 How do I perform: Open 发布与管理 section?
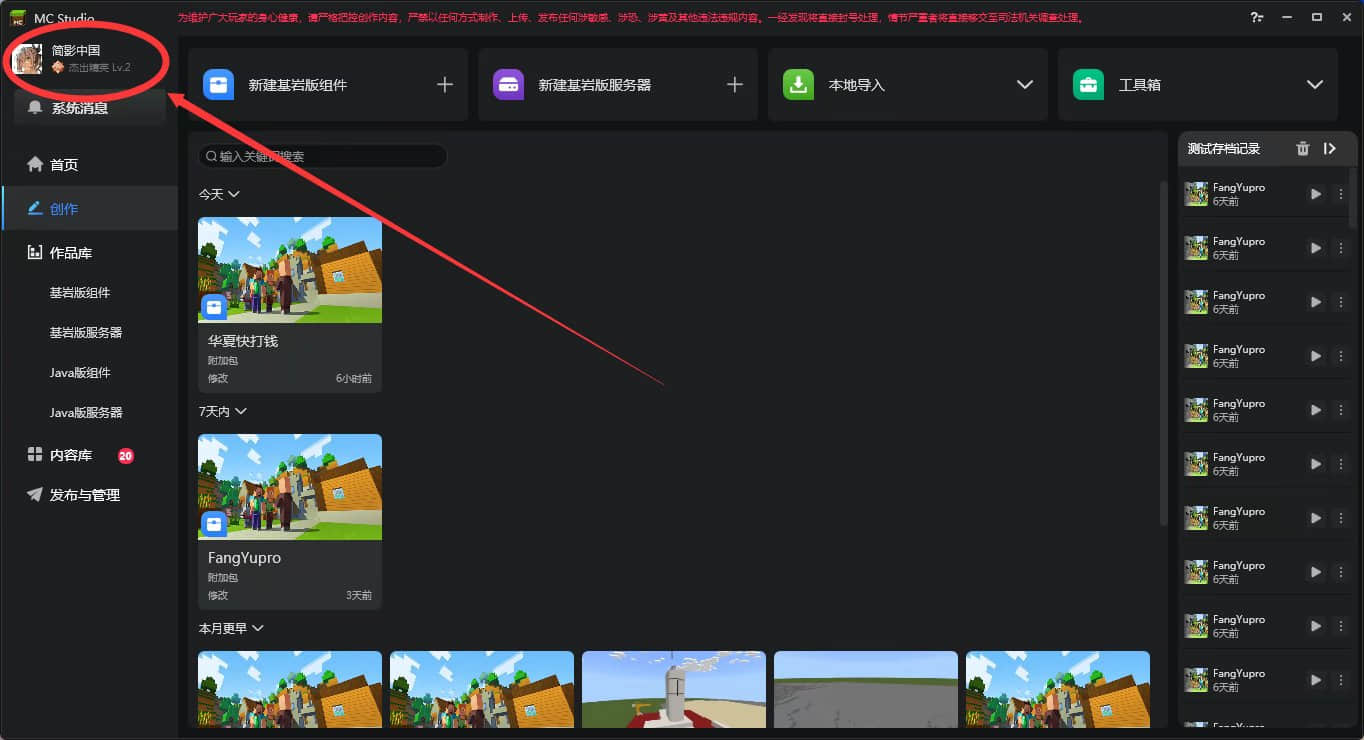(x=85, y=495)
